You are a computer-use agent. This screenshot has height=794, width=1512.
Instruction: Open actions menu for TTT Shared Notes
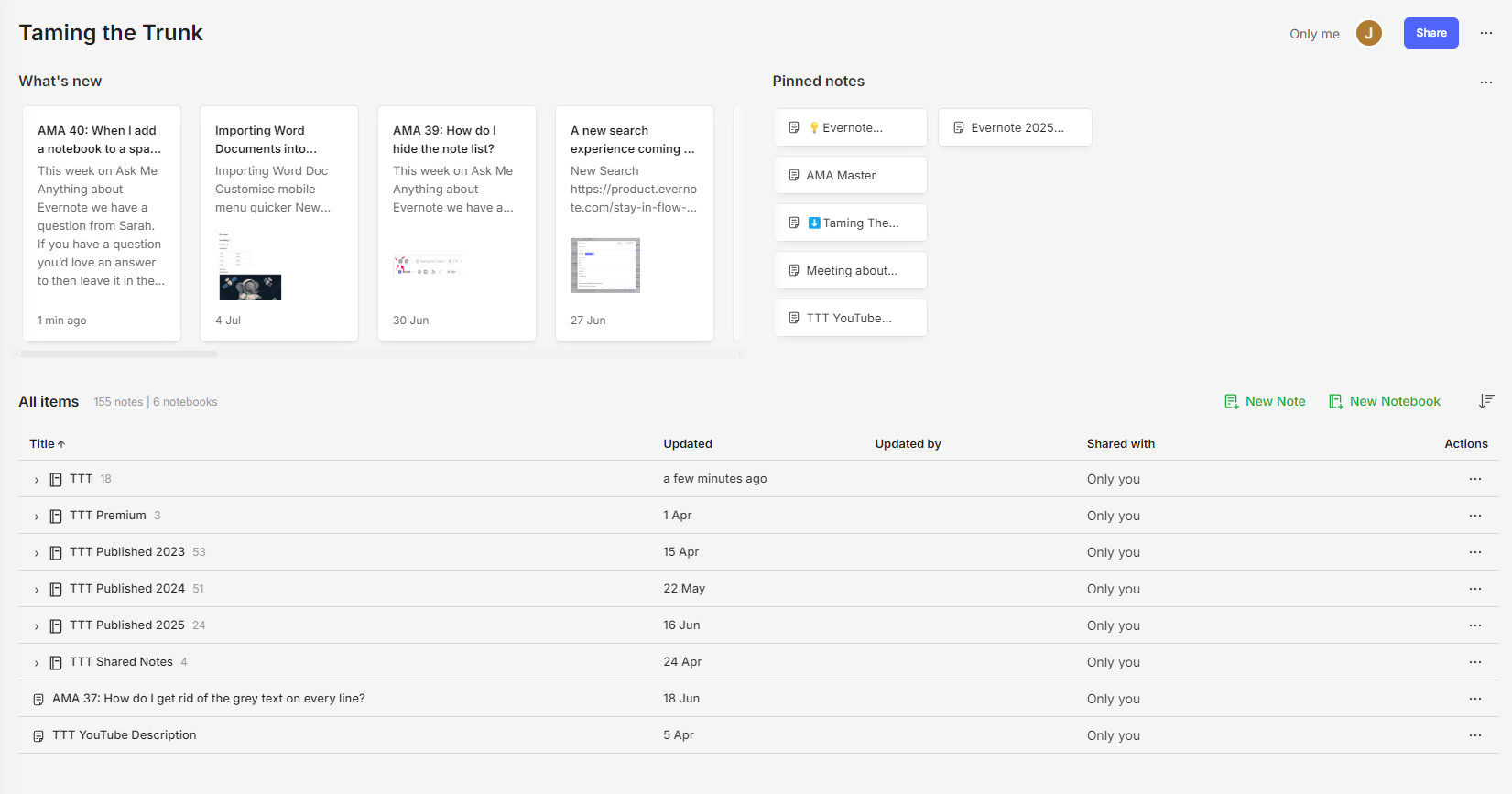(x=1474, y=662)
